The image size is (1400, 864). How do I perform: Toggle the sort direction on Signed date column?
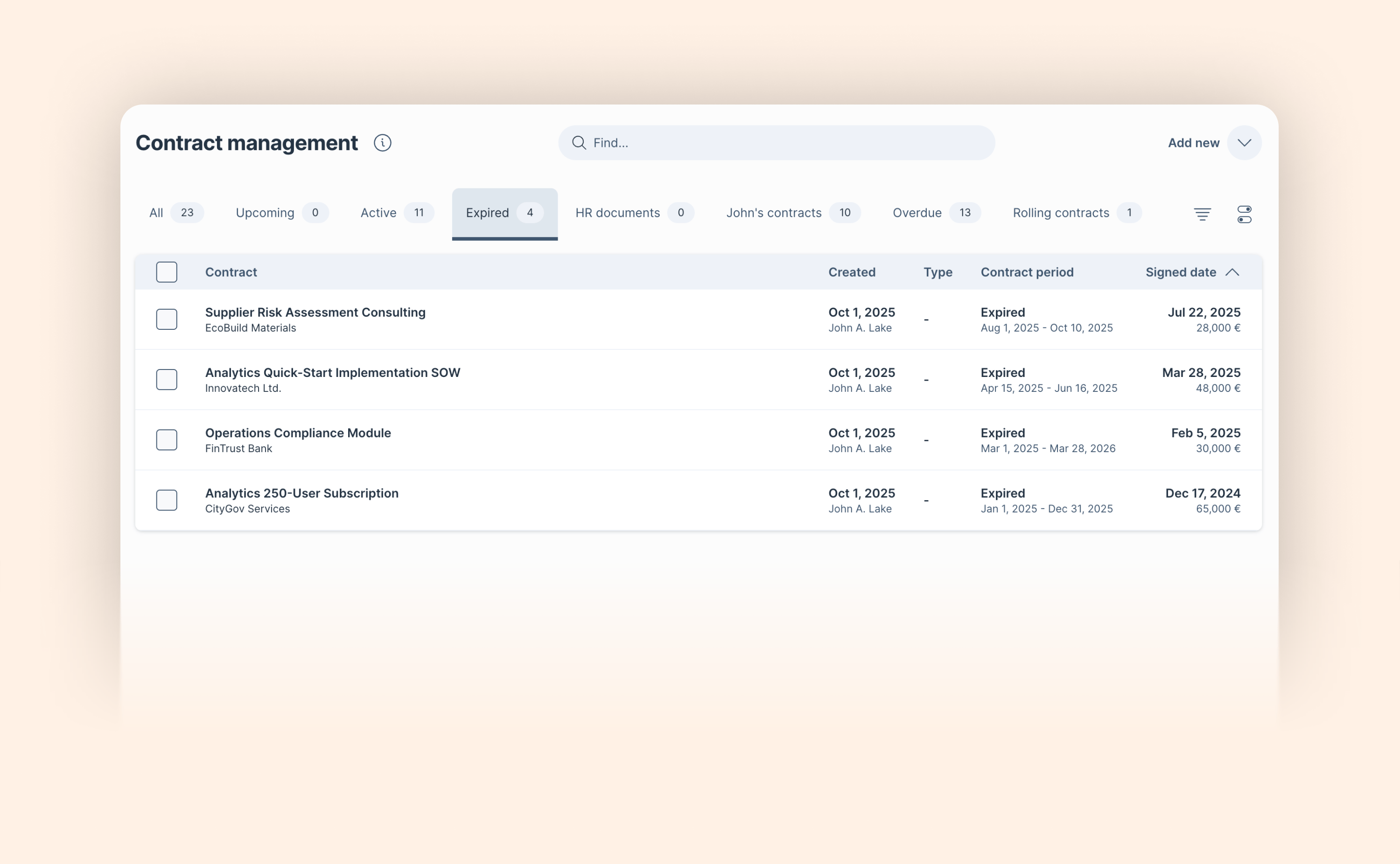click(1232, 272)
